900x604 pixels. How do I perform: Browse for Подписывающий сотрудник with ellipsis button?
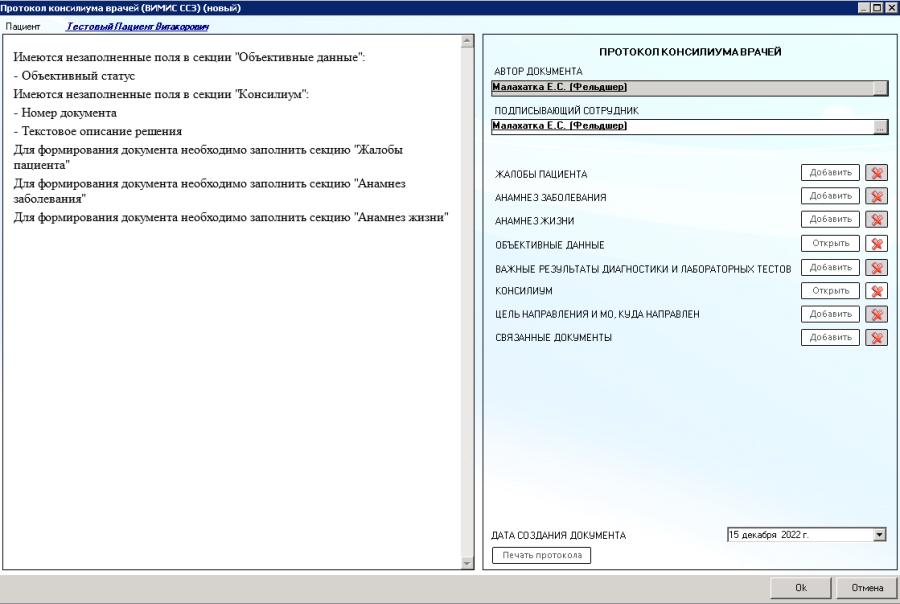coord(880,127)
